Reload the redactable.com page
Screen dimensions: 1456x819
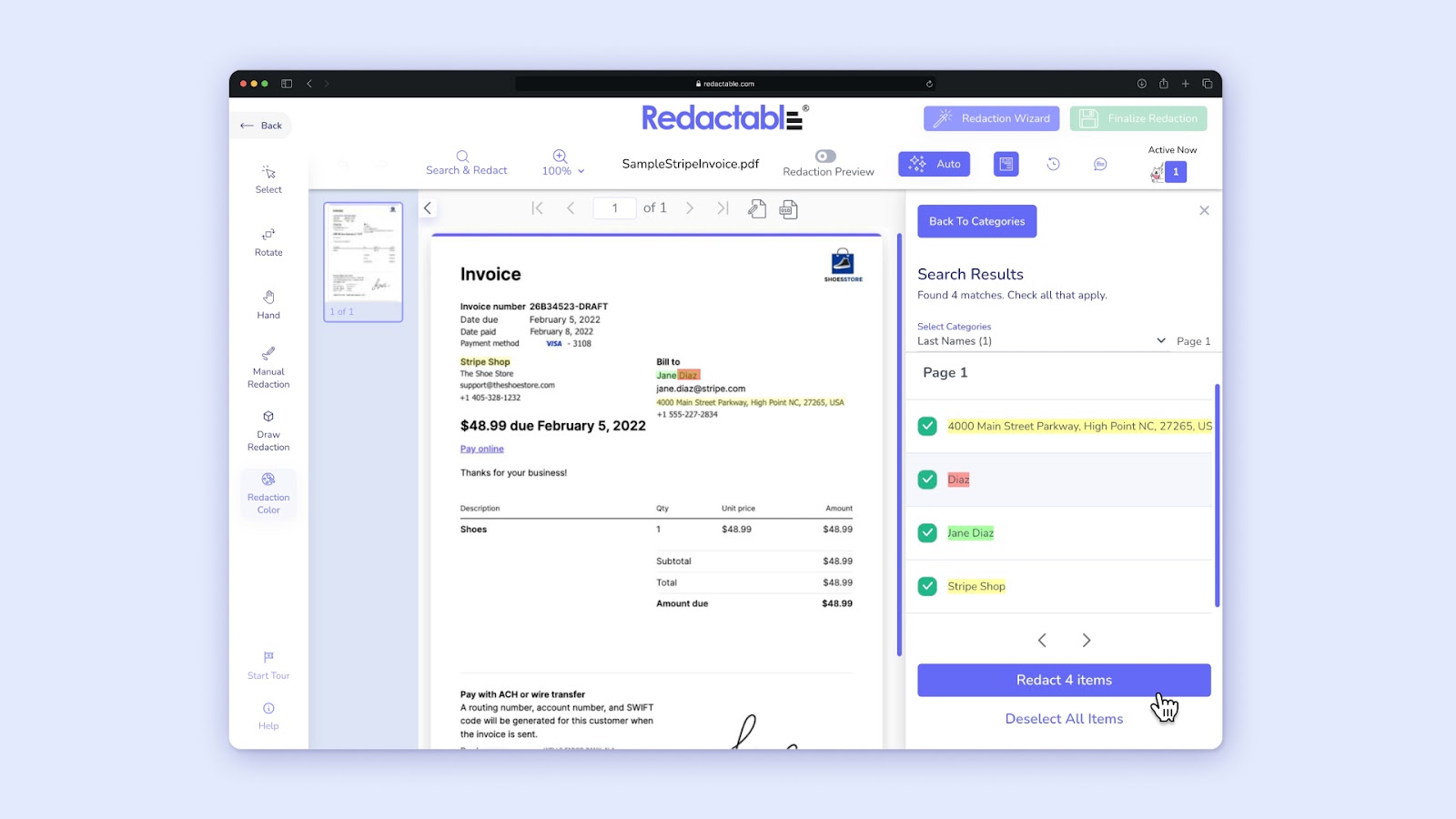click(929, 84)
